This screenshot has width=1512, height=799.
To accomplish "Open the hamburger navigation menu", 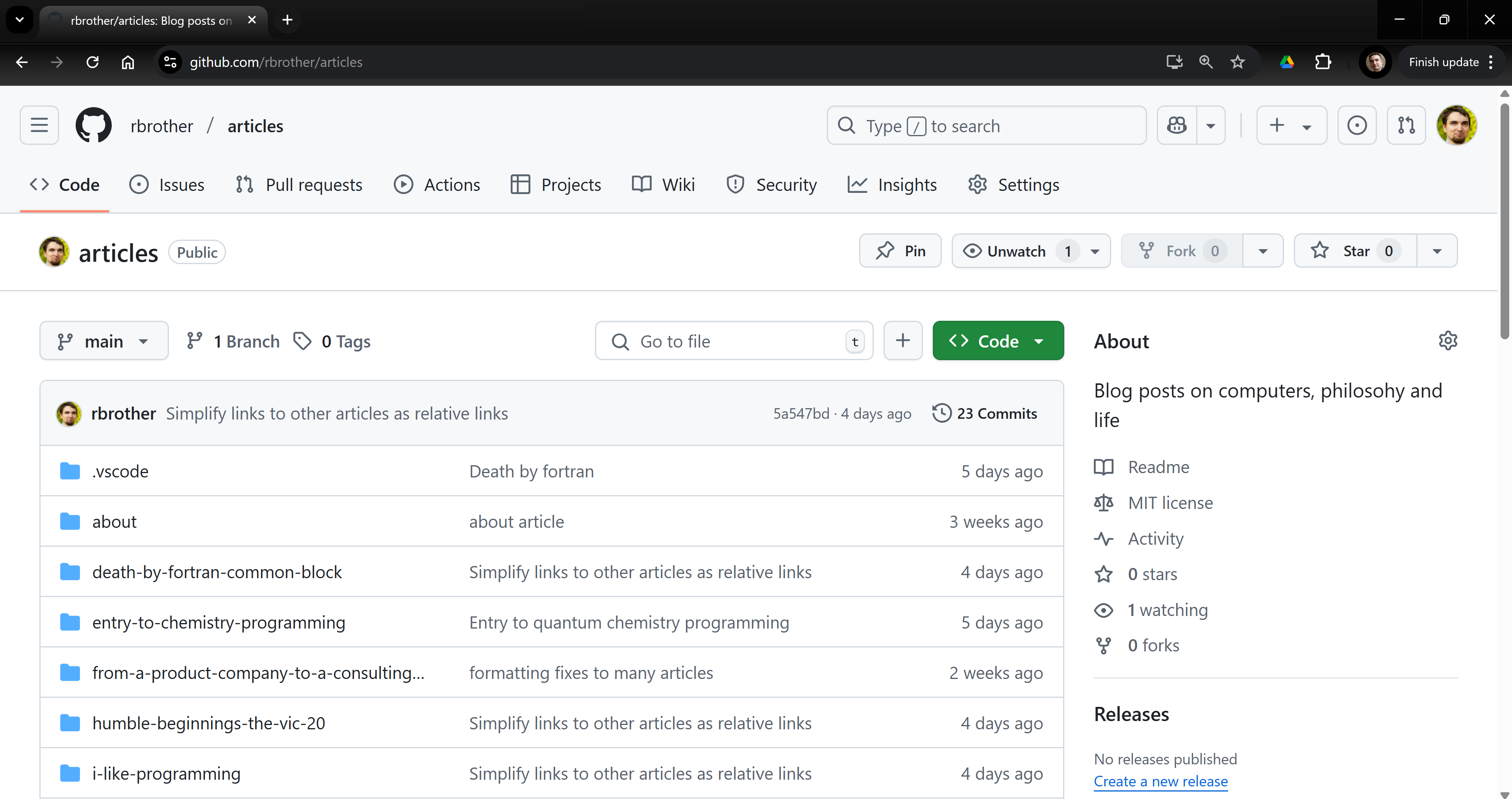I will 39,126.
